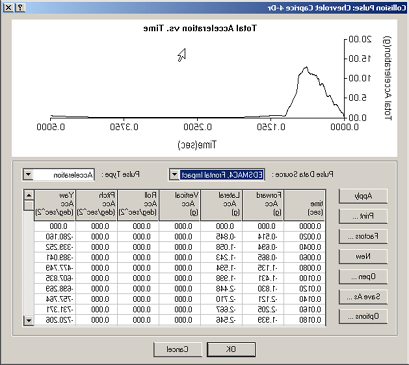Click the time cell 0.0060
The width and height of the screenshot is (409, 365).
click(304, 257)
